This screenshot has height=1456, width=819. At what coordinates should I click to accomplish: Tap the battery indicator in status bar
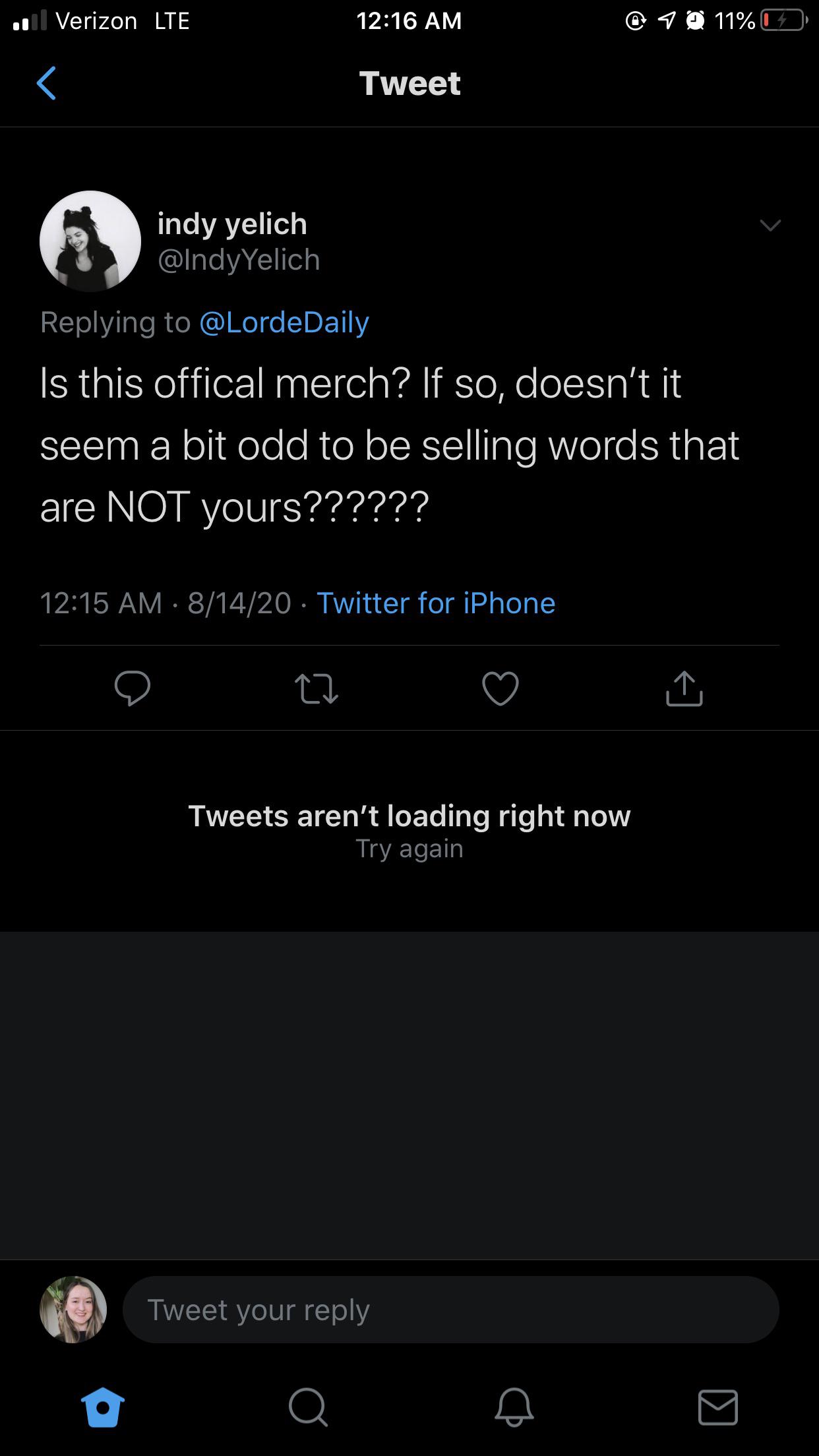[x=783, y=21]
